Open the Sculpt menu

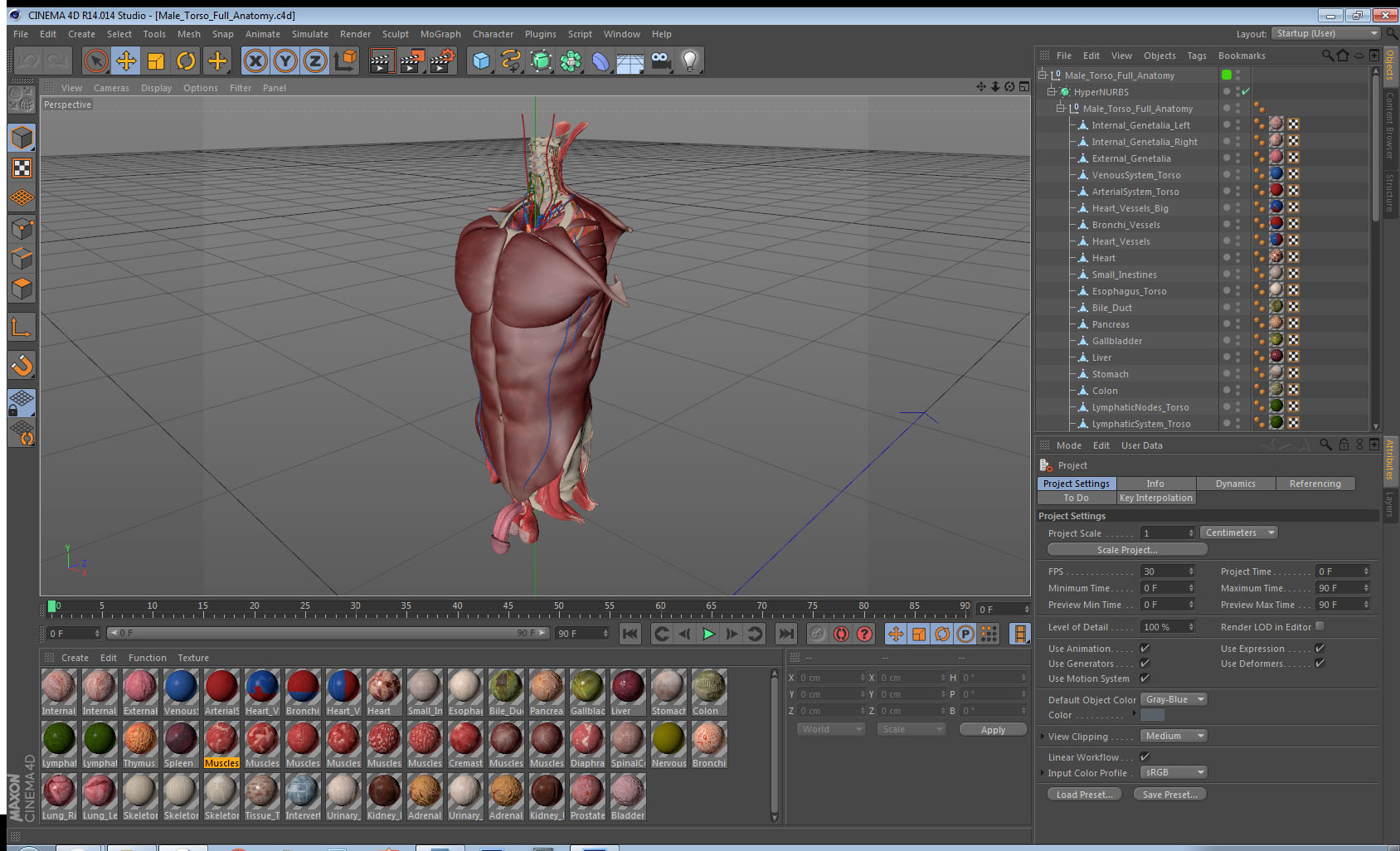(396, 34)
